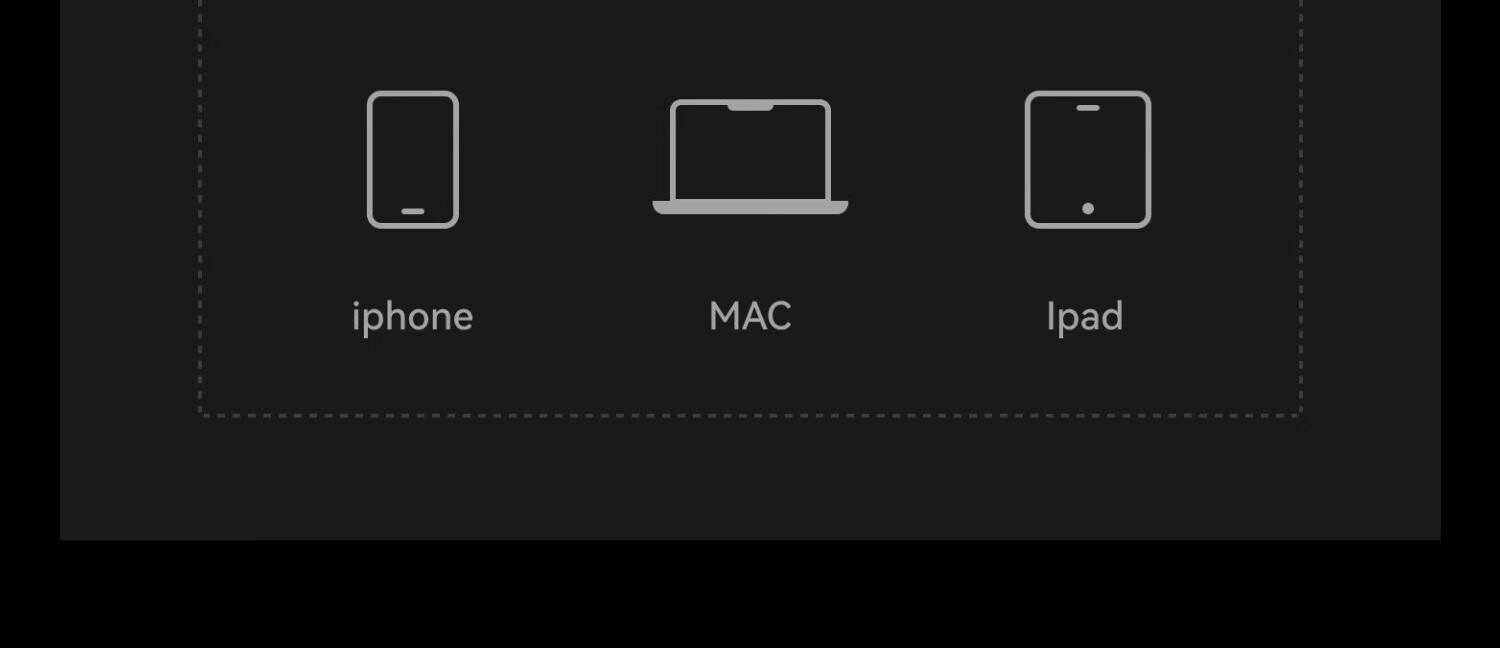
Task: Click the dashed border's bottom edge
Action: point(750,414)
